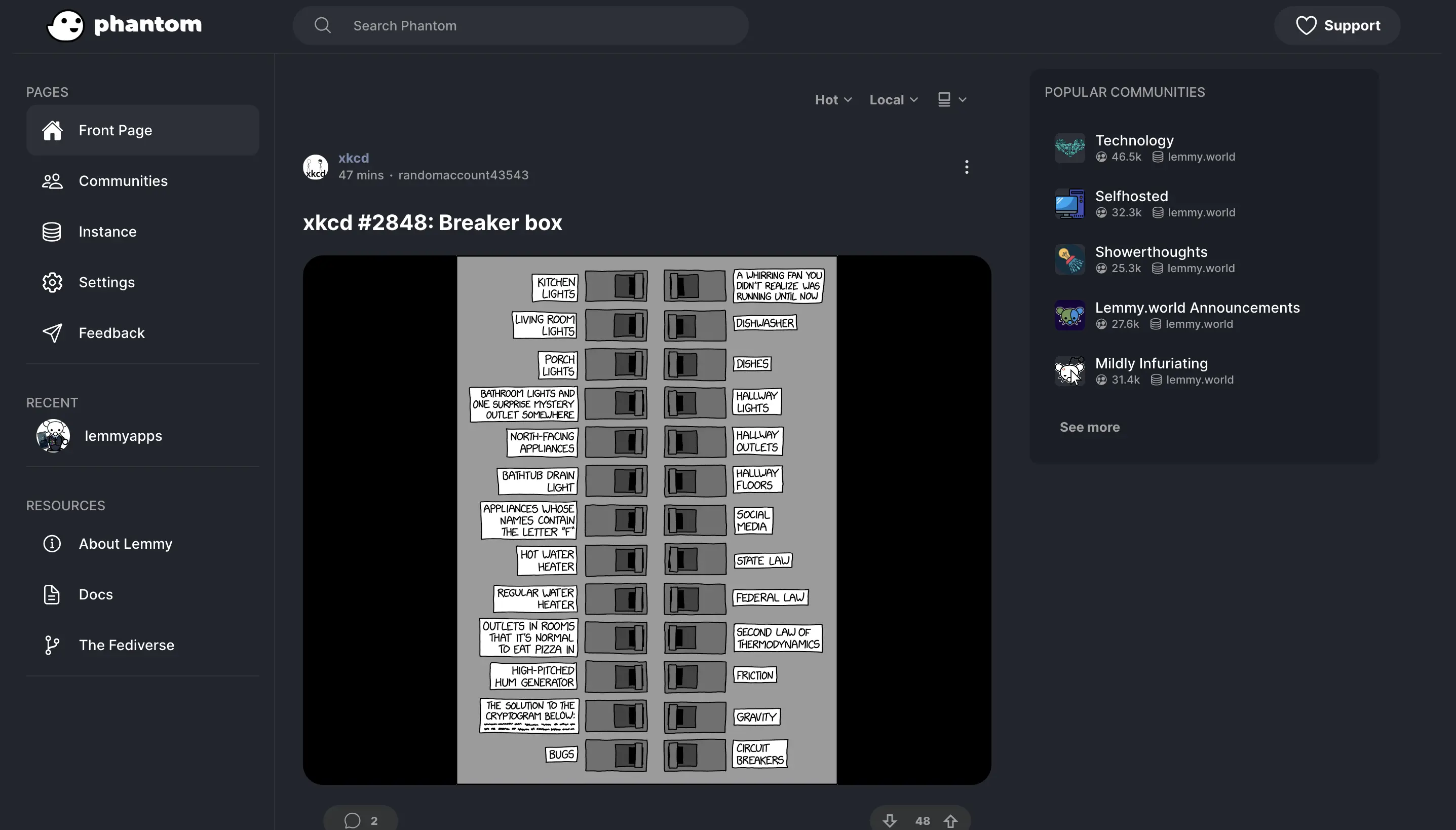Open the post options three-dot menu
Screen dimensions: 1456x830
[x=967, y=167]
